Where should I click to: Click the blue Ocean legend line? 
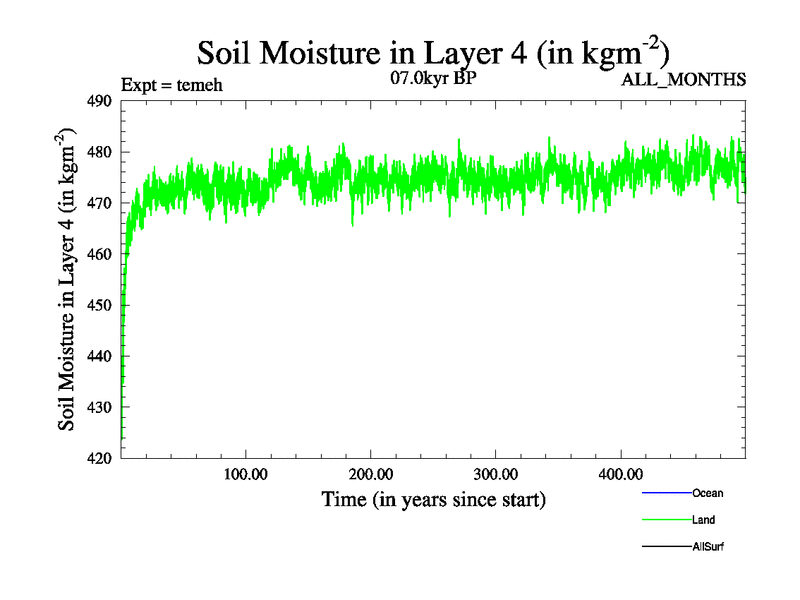[x=665, y=493]
